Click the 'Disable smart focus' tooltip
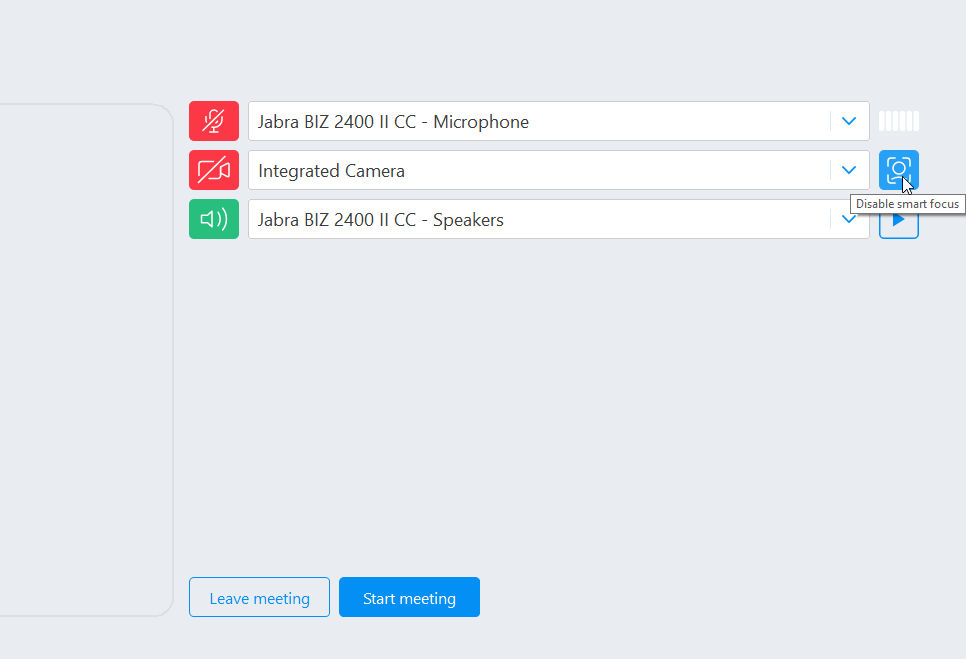 [x=907, y=204]
